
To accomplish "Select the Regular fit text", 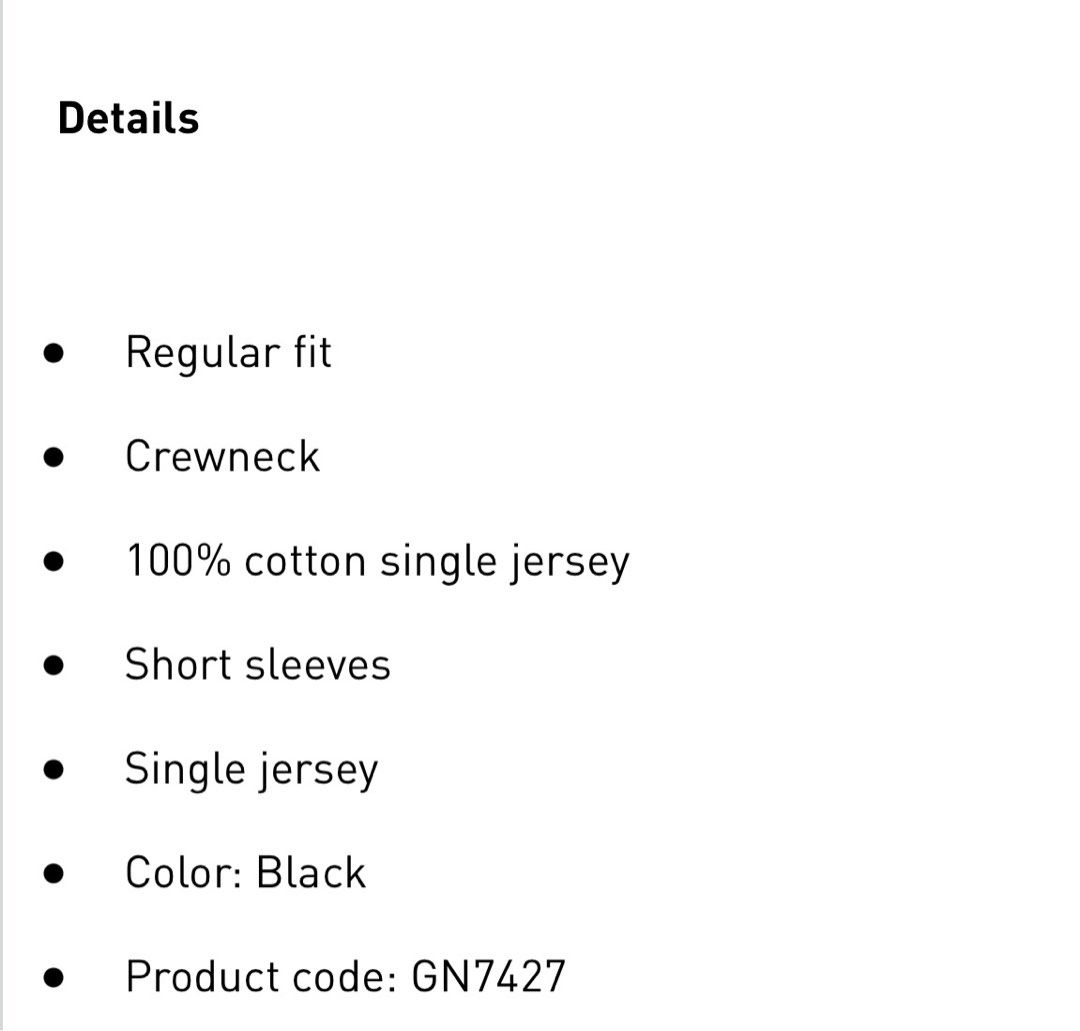I will coord(228,354).
